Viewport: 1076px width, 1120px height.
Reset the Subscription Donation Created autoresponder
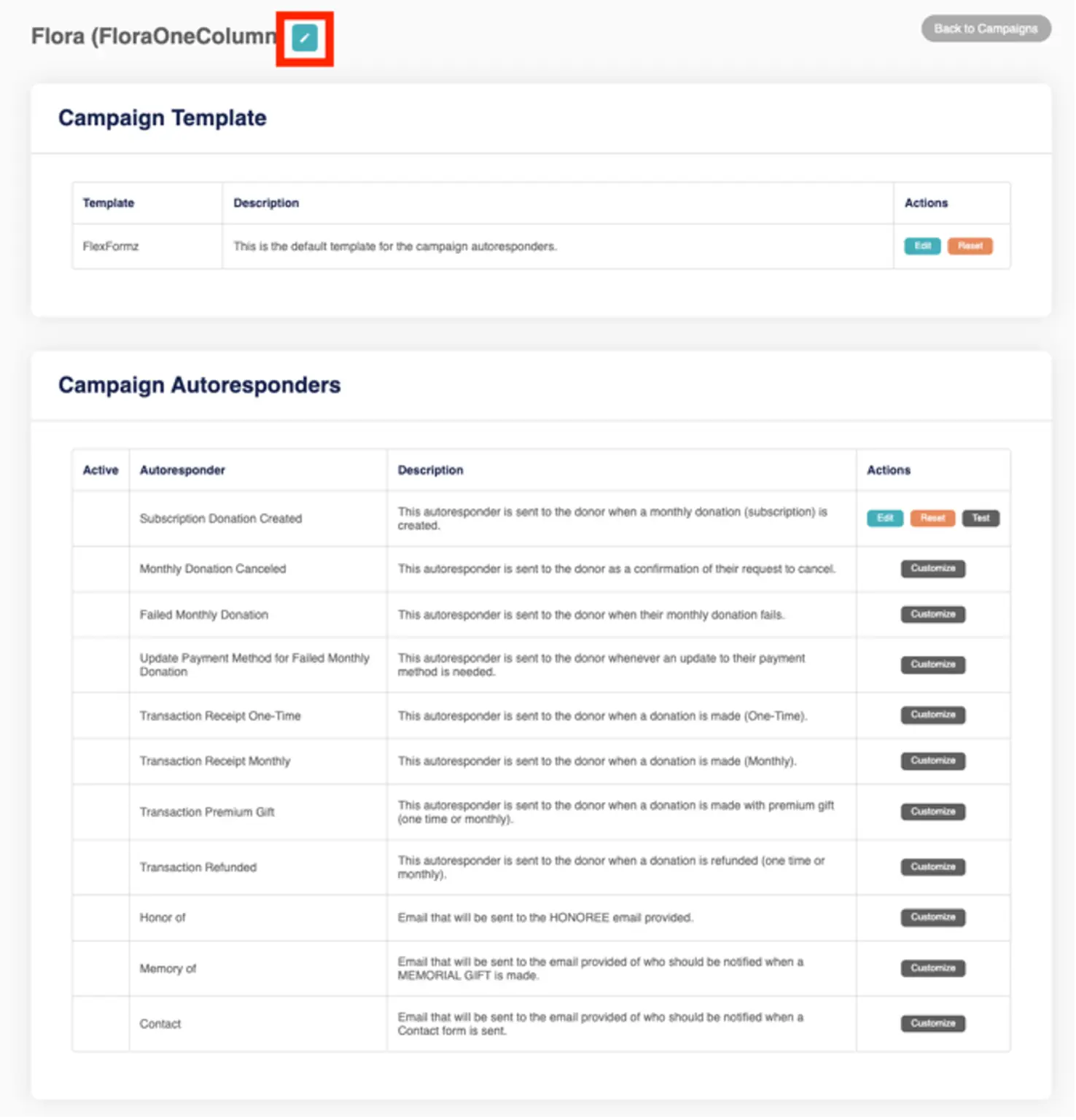(x=932, y=518)
